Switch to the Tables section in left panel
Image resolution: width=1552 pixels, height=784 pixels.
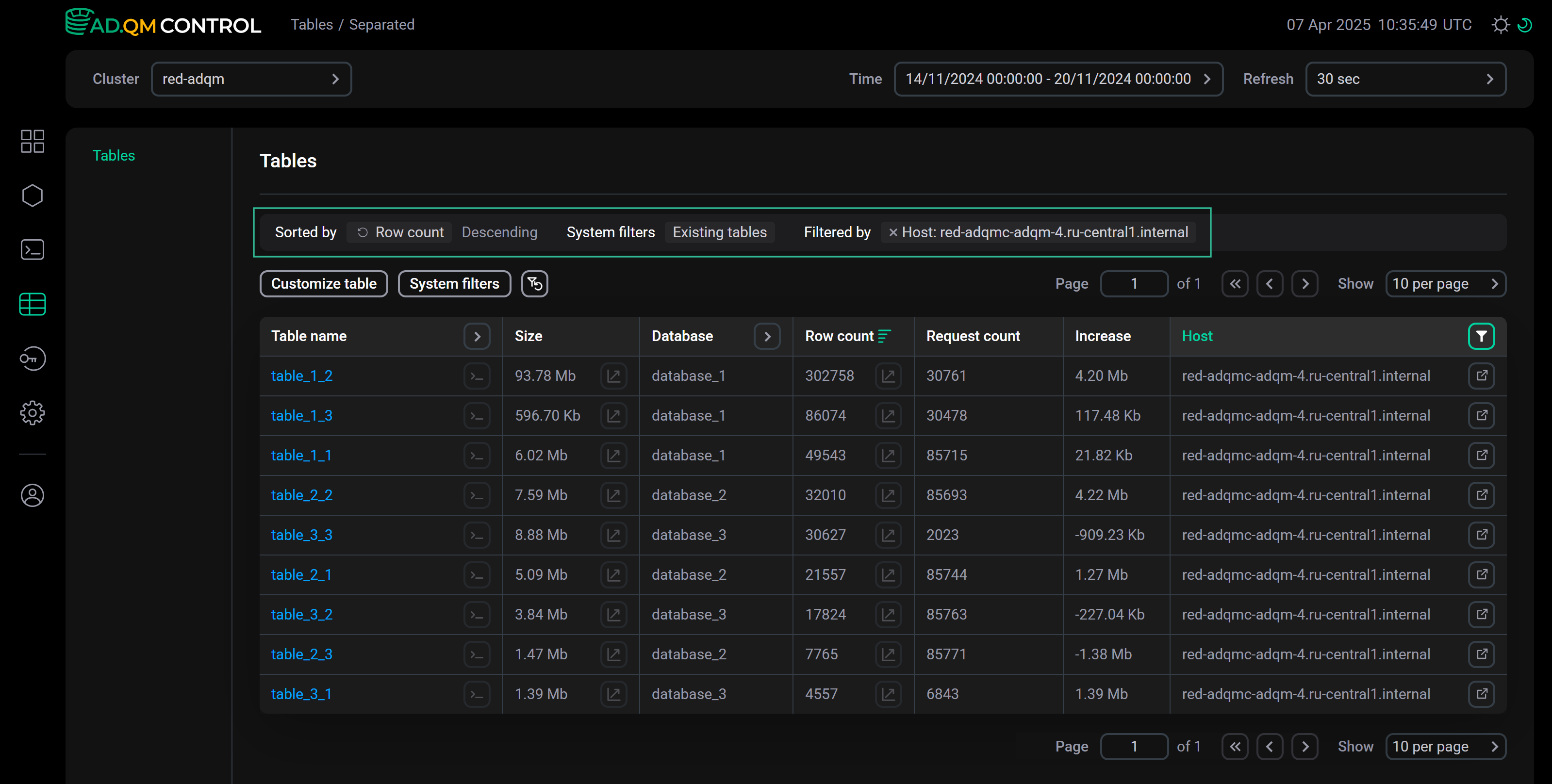[x=114, y=155]
